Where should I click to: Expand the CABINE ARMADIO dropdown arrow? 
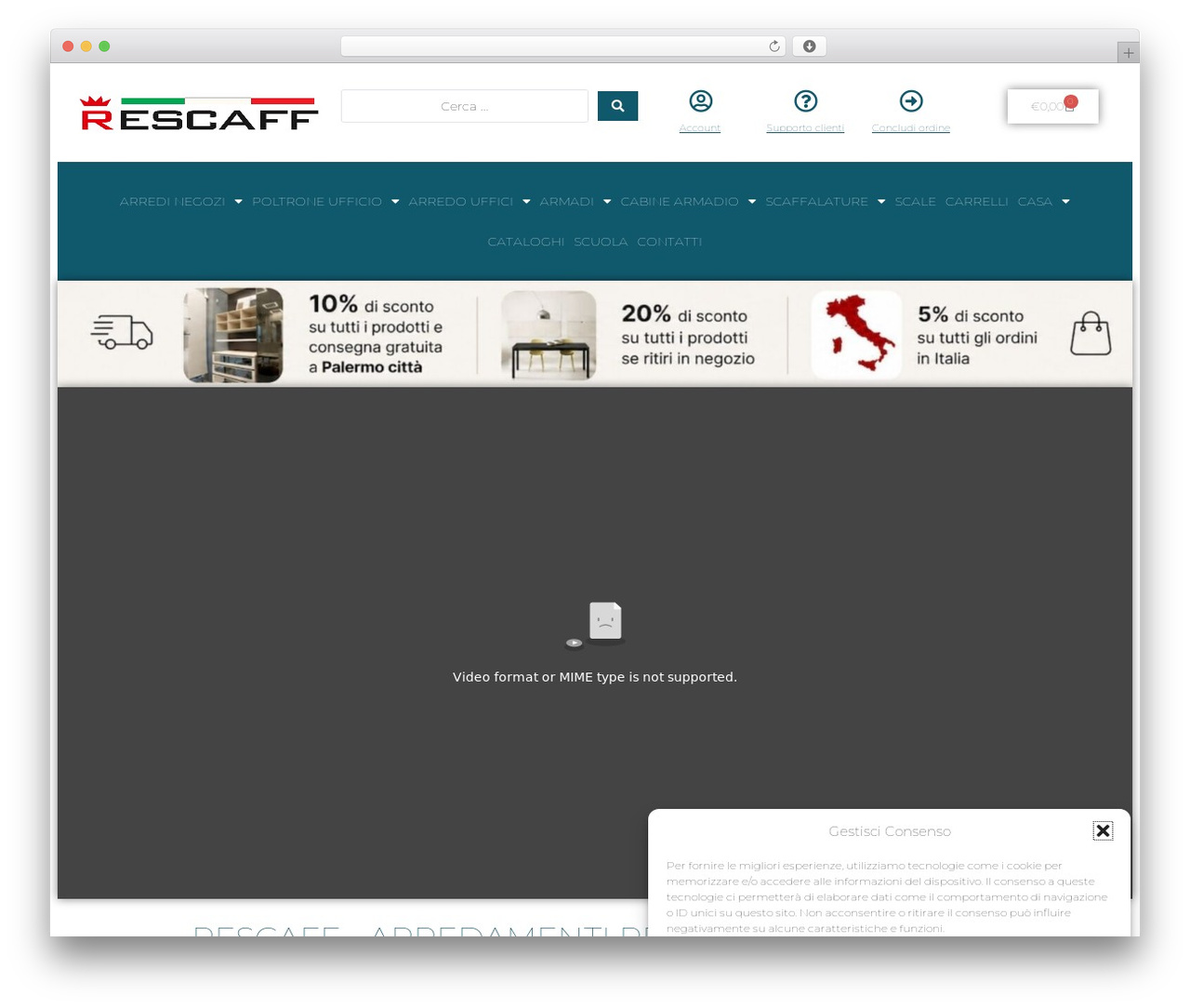pyautogui.click(x=752, y=202)
